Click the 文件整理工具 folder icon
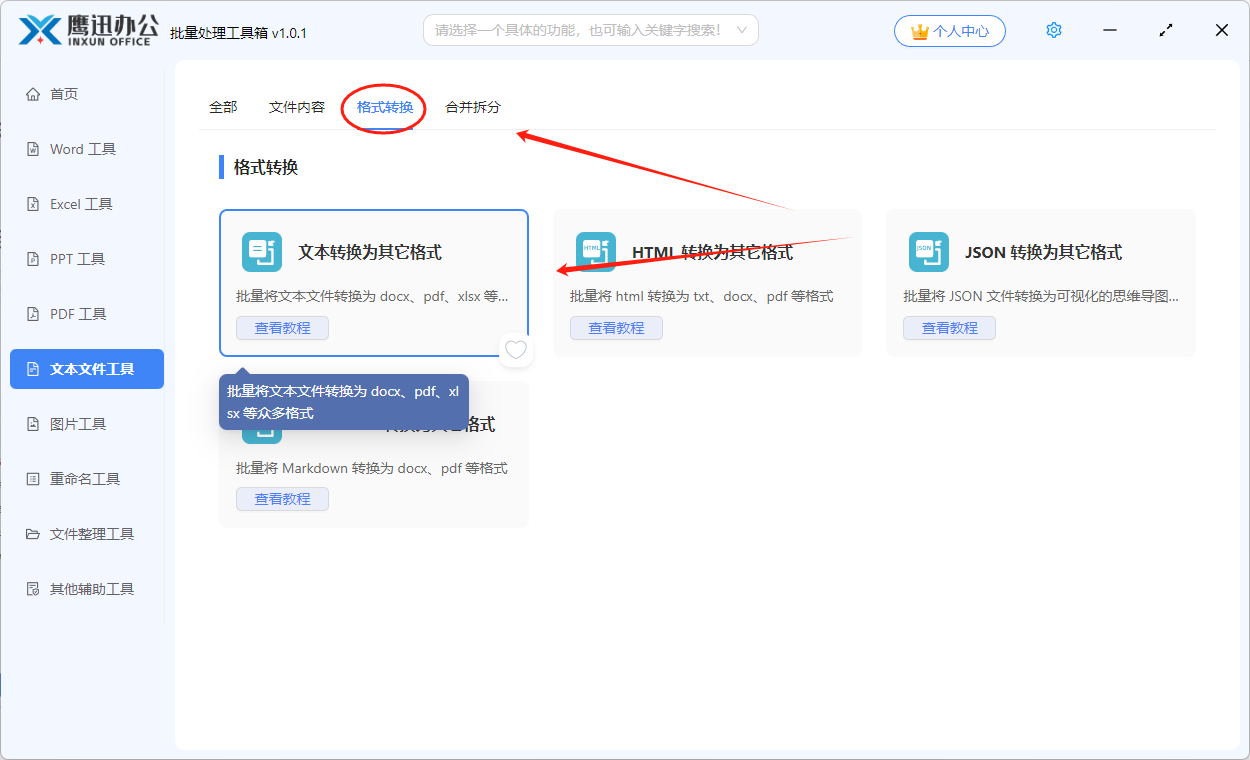Viewport: 1250px width, 760px height. click(x=32, y=534)
